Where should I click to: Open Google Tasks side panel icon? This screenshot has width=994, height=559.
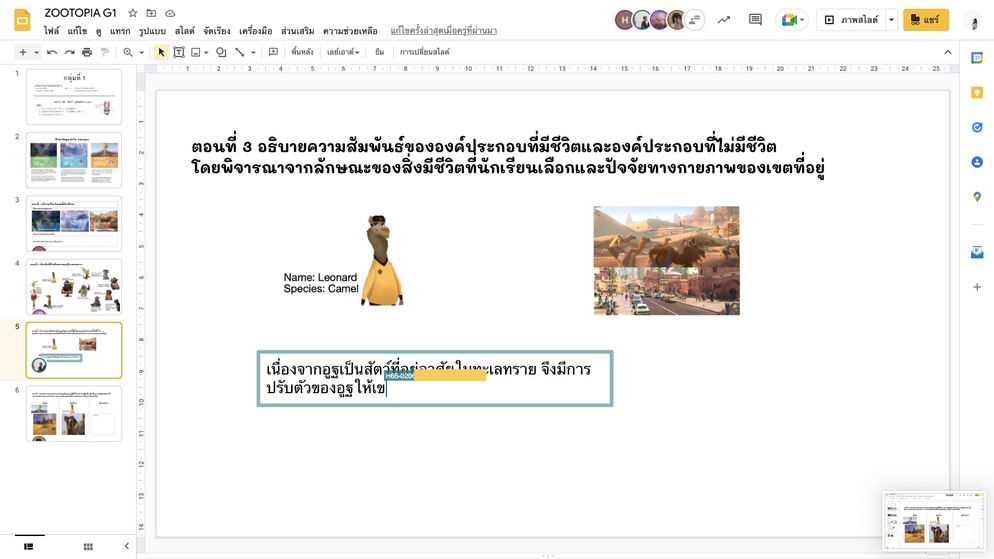977,127
